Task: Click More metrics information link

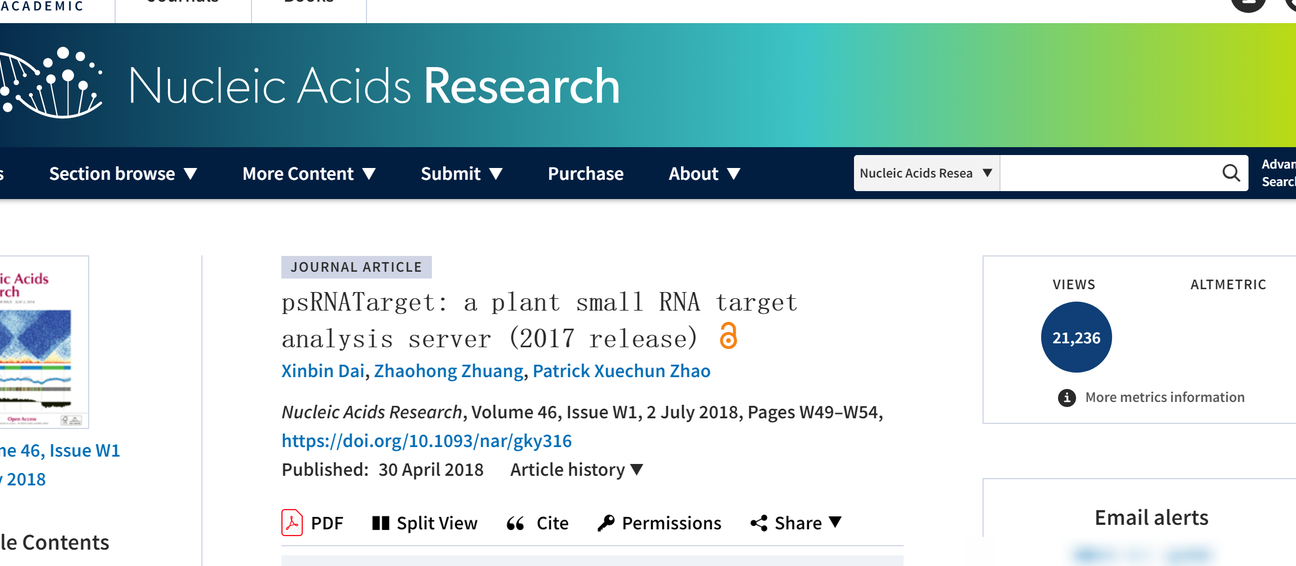Action: (x=1164, y=397)
